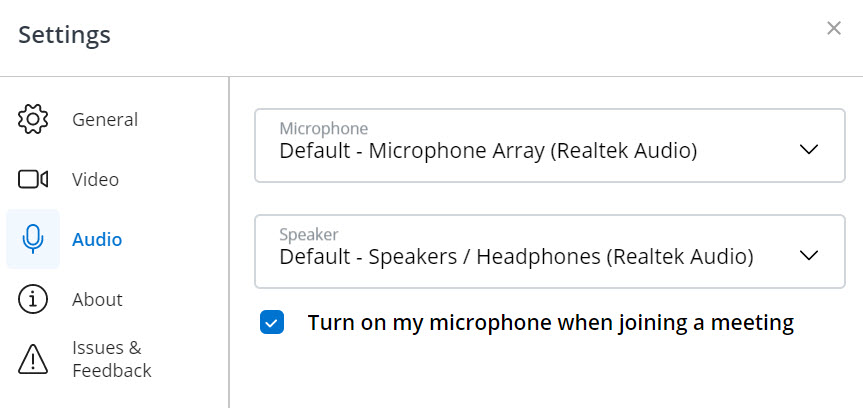863x408 pixels.
Task: Open 'Default - Speakers / Headphones' selector
Action: (515, 257)
